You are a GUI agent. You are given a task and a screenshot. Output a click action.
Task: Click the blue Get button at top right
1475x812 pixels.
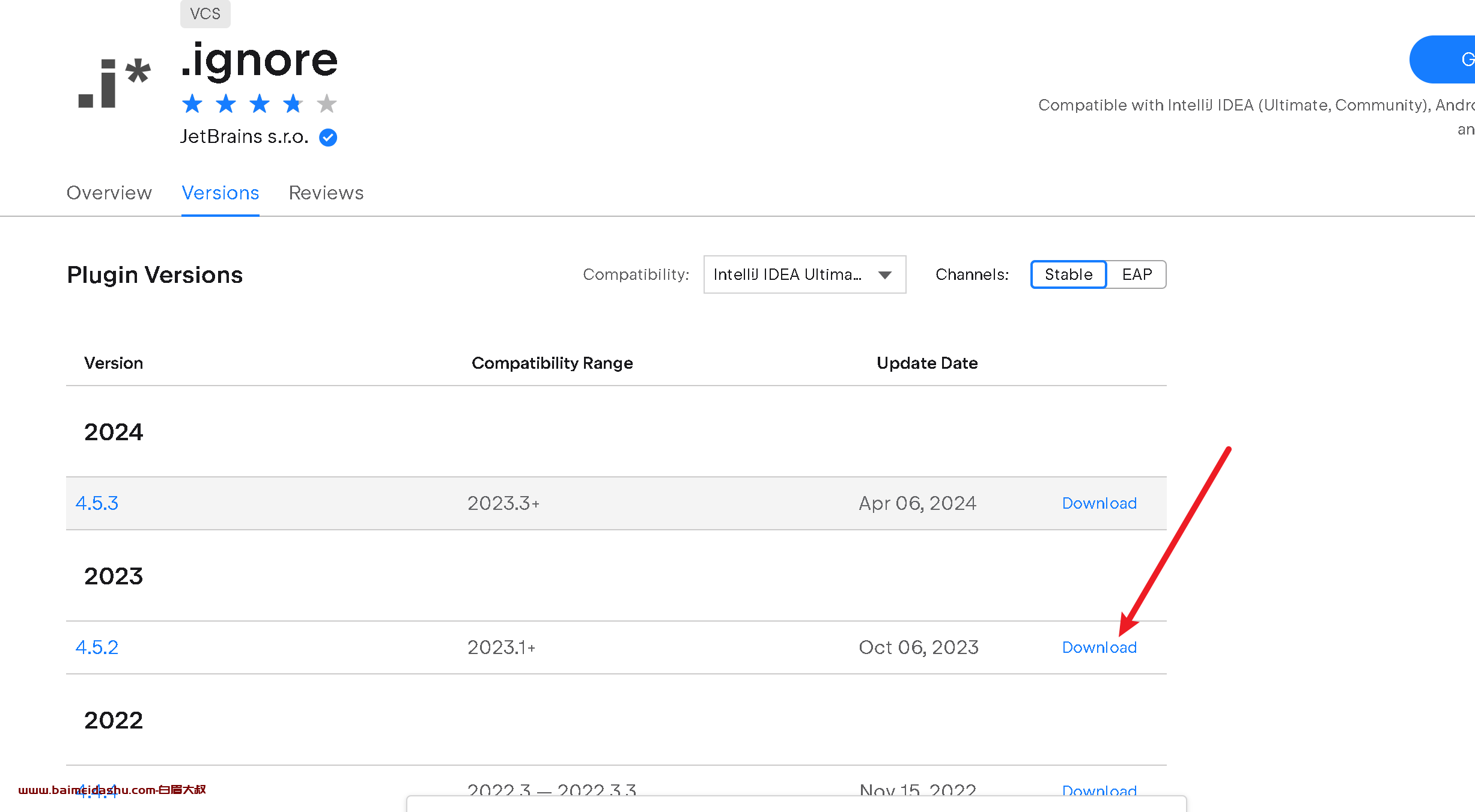pos(1443,59)
